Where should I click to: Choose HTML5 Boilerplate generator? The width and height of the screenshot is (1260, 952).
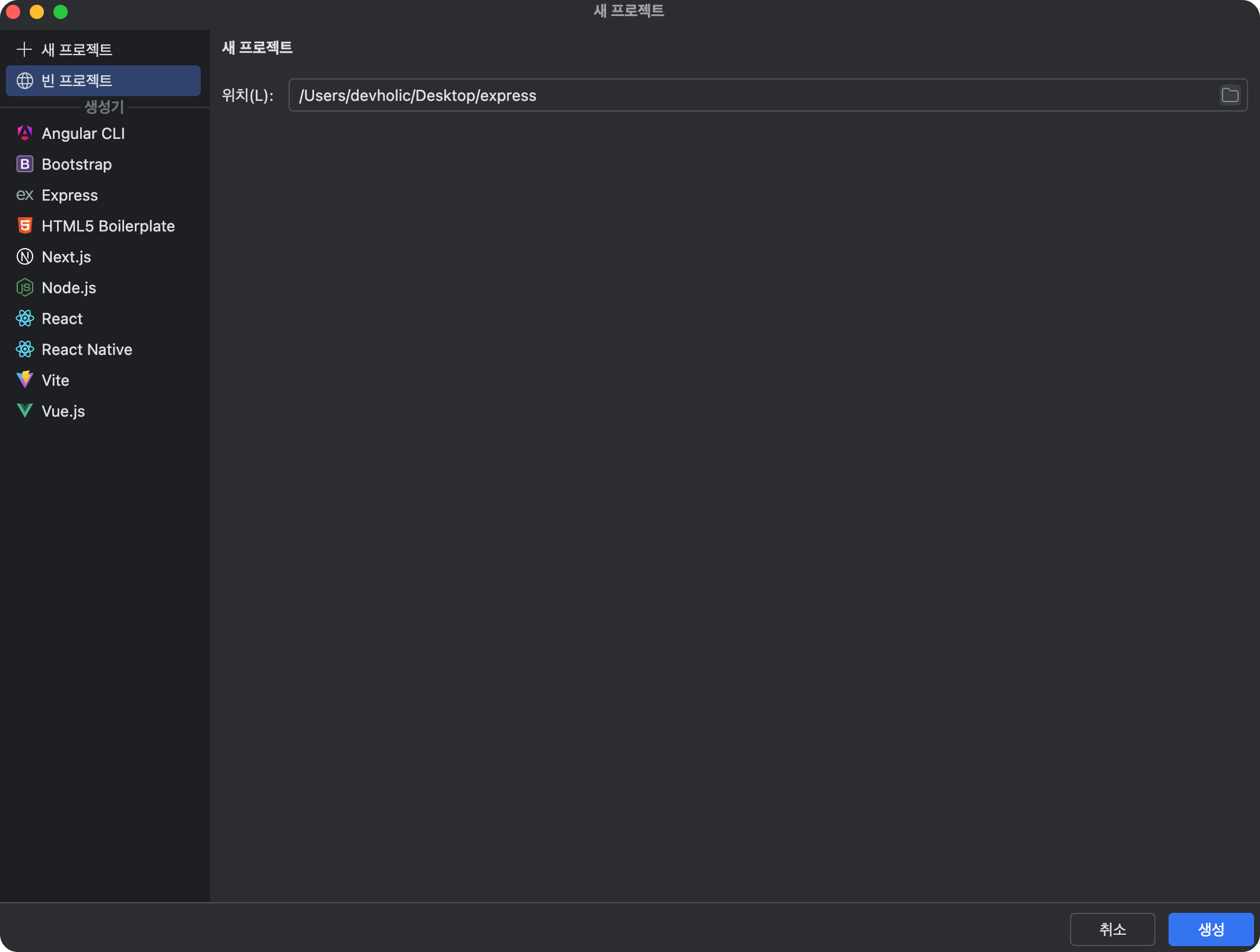click(108, 226)
